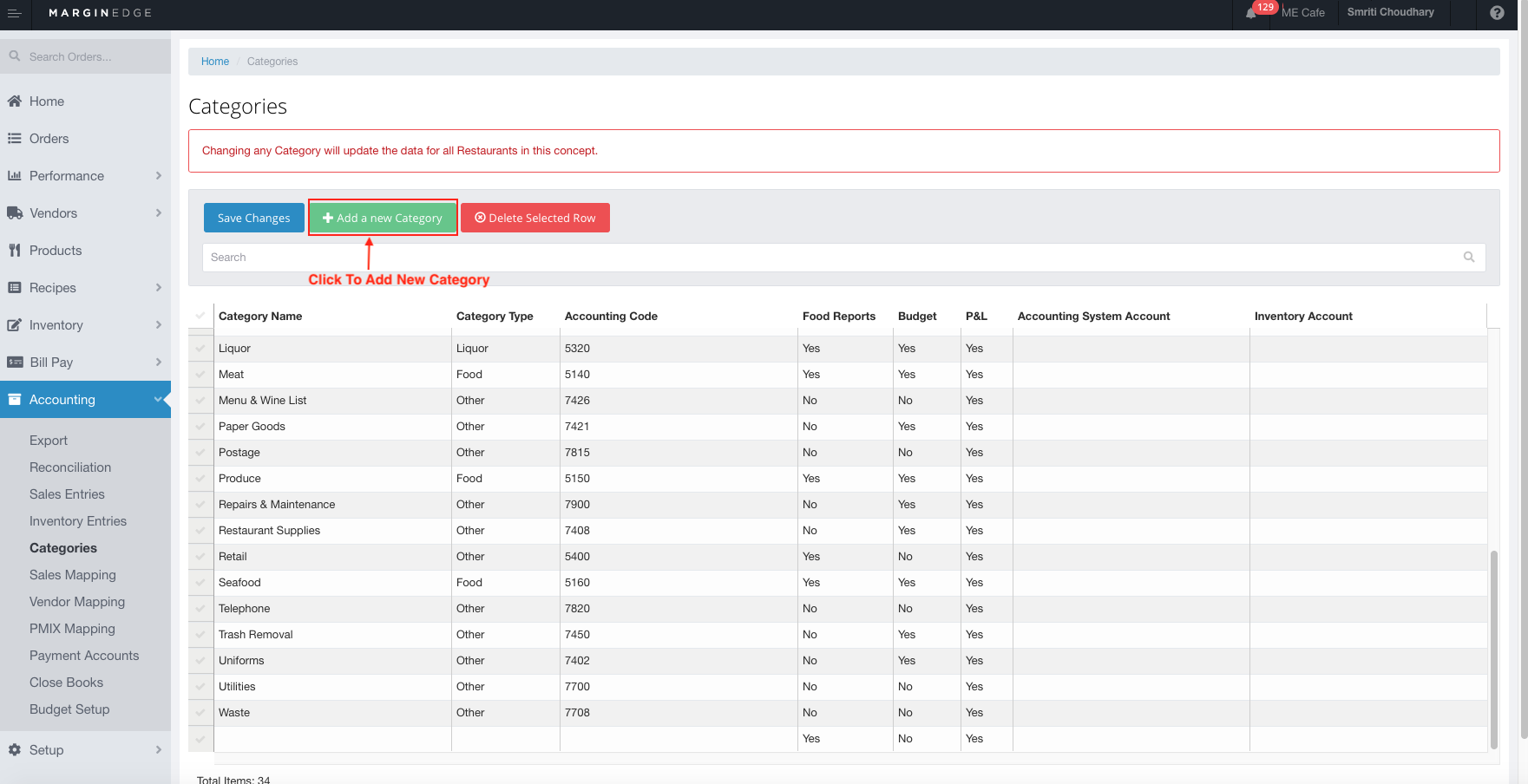Screen dimensions: 1528x784
Task: Click the table vertical scrollbar
Action: (1493, 649)
